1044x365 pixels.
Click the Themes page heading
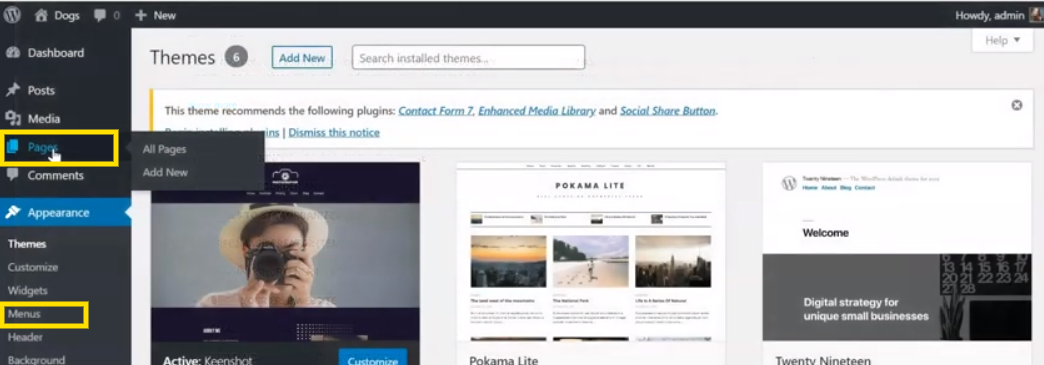pyautogui.click(x=182, y=58)
